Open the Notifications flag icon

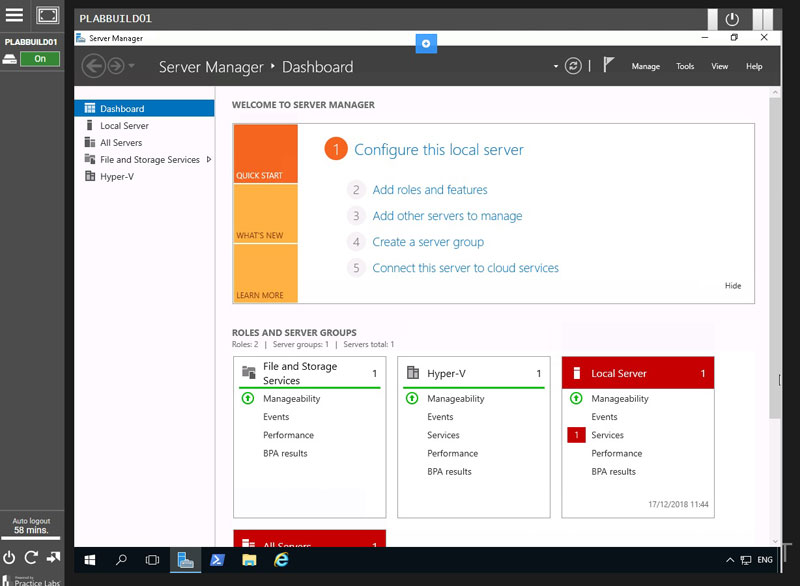pos(609,66)
